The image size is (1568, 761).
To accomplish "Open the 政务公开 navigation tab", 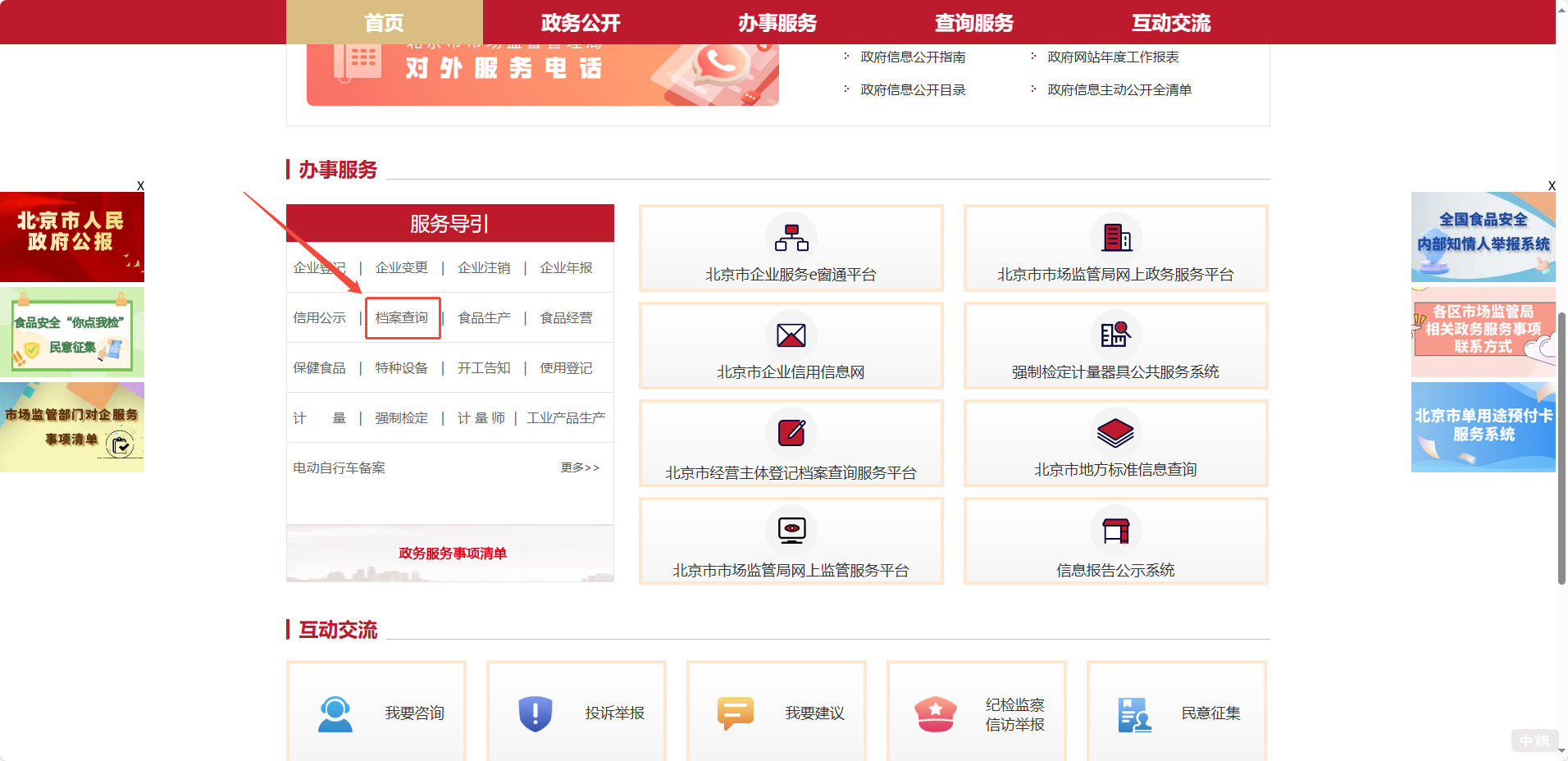I will click(x=581, y=22).
